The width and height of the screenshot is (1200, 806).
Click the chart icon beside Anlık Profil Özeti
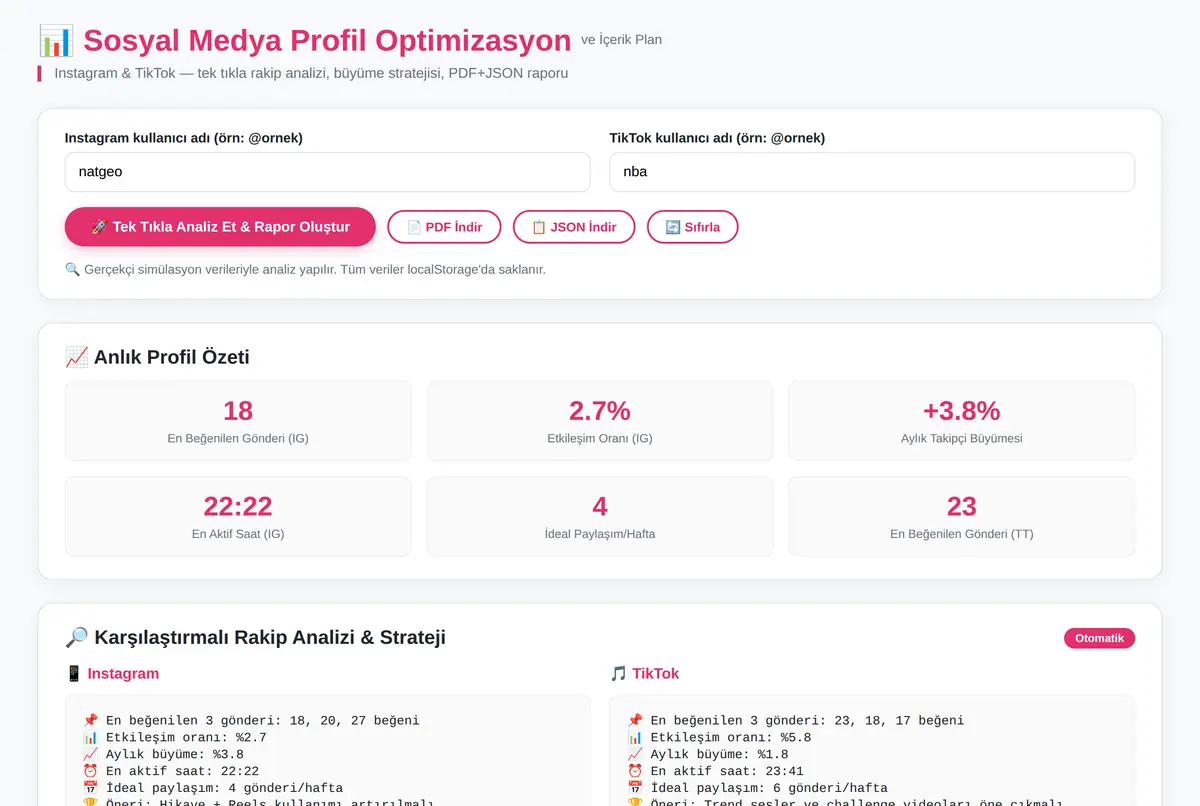(76, 357)
